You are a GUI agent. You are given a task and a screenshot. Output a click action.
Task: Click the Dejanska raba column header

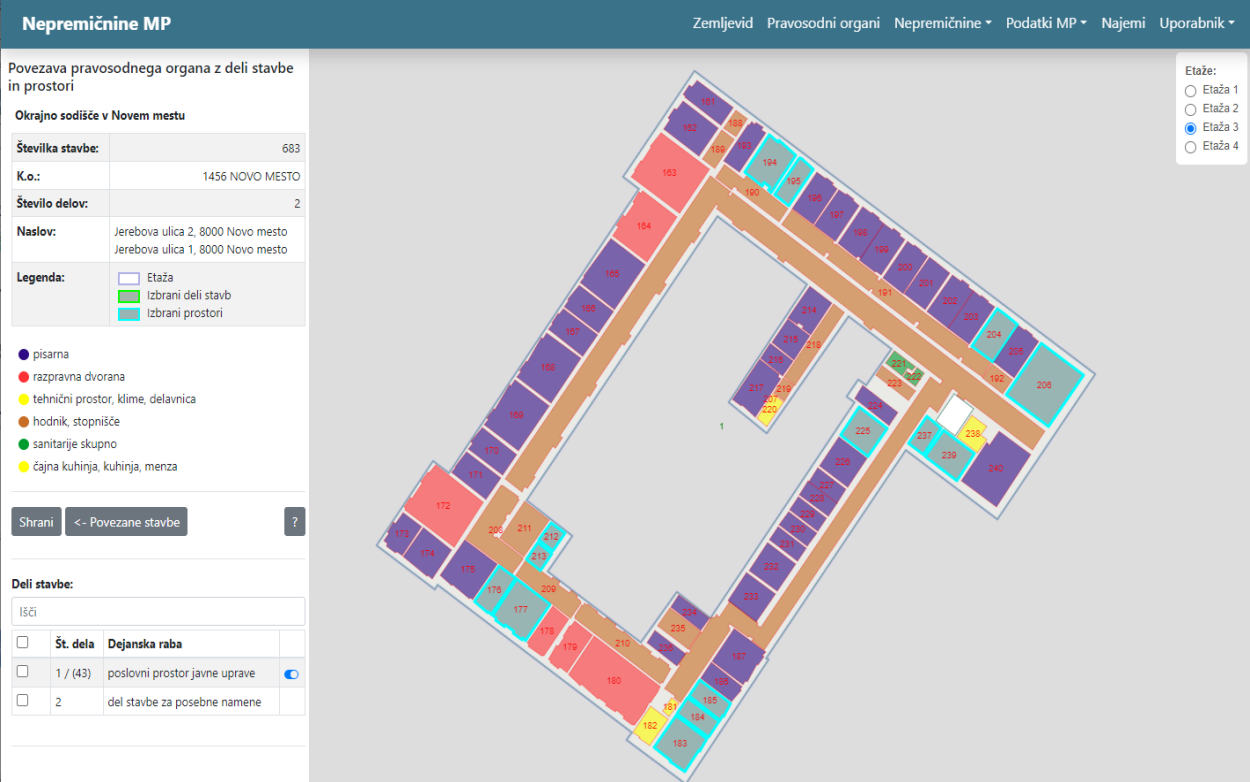pyautogui.click(x=145, y=644)
